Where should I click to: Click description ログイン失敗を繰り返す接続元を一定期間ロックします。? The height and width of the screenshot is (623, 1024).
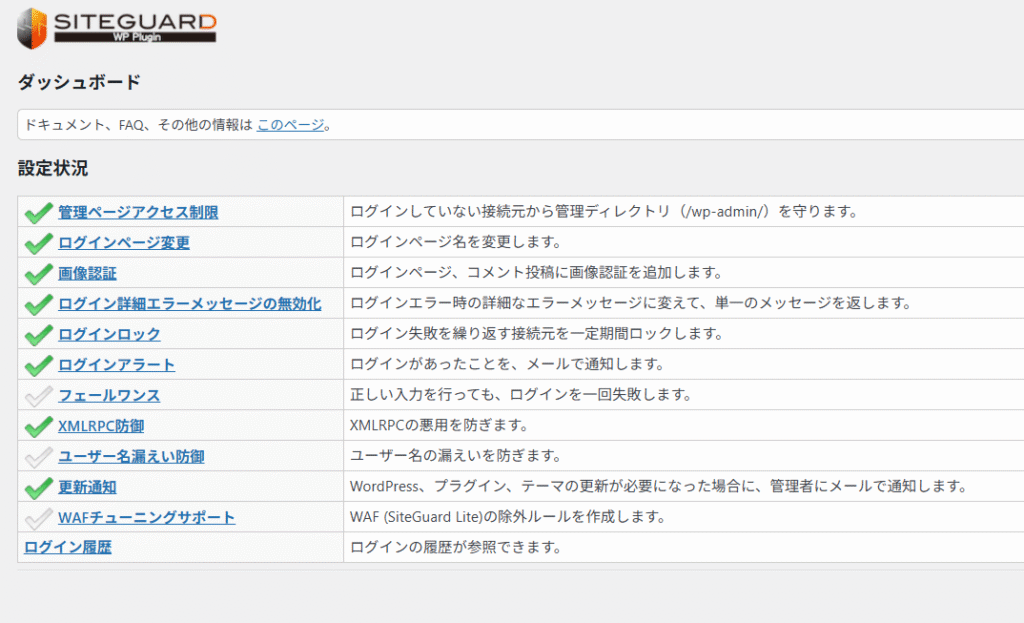537,334
